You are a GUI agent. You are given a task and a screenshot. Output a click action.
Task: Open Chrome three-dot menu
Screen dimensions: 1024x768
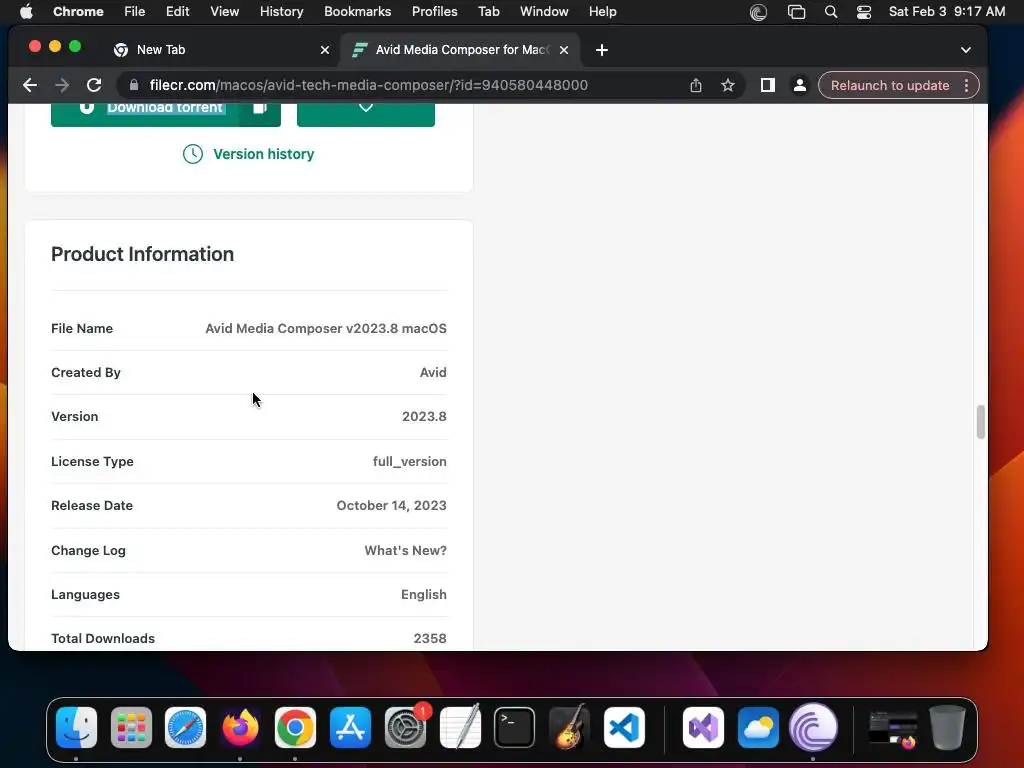[967, 85]
